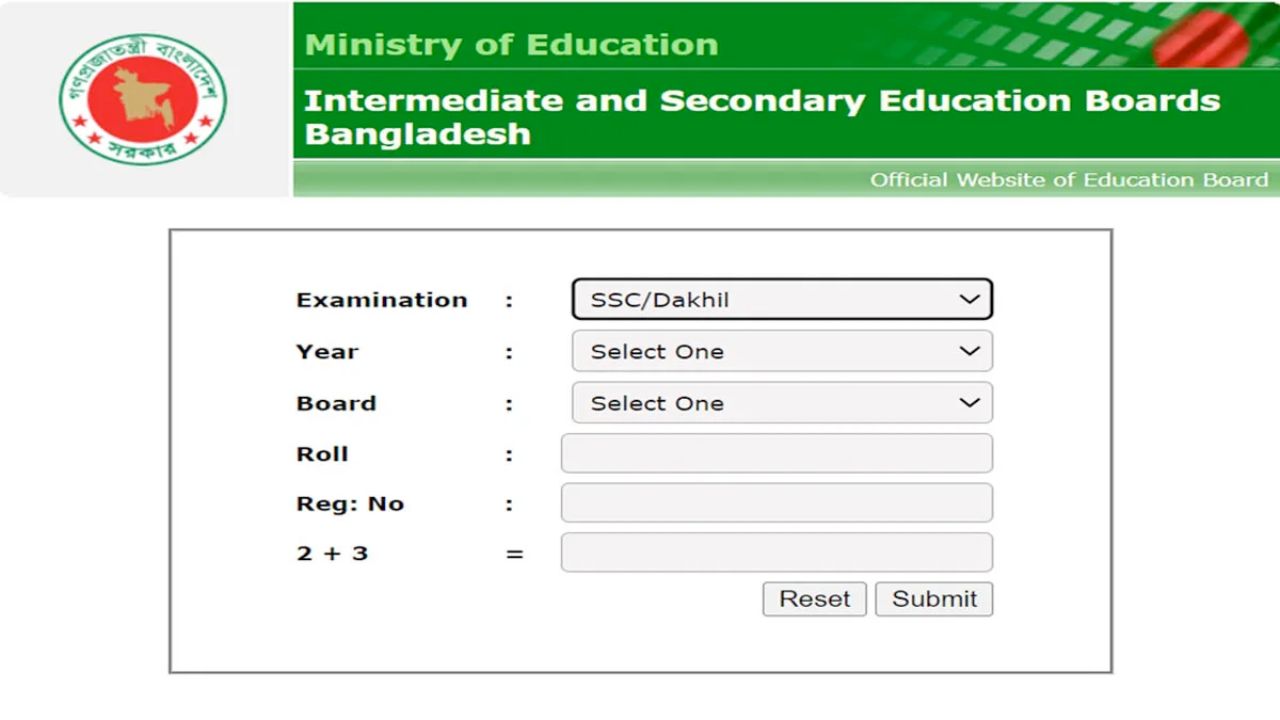Click the Official Website of Education Board text

1070,180
